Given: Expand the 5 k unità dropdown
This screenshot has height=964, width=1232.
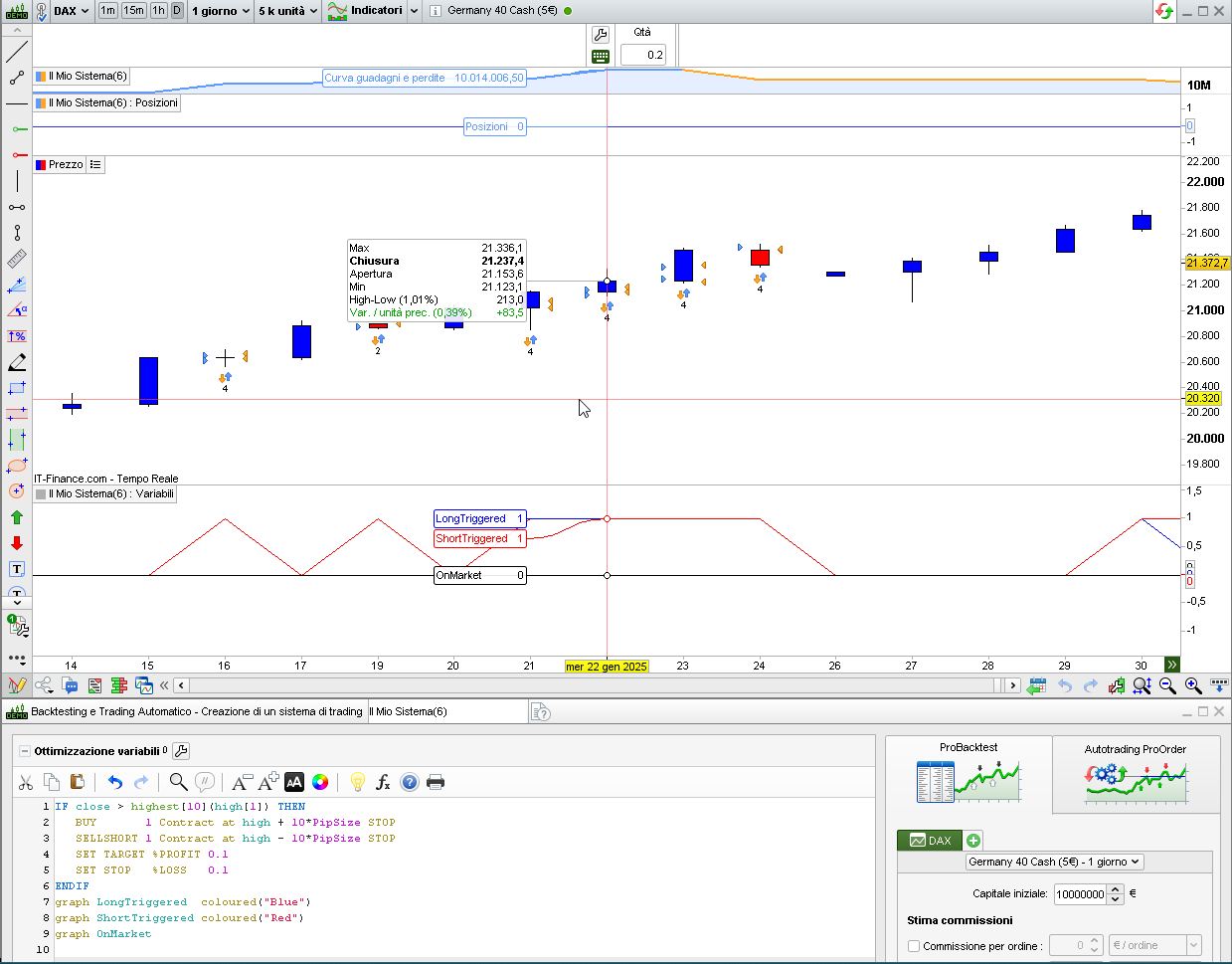Looking at the screenshot, I should (x=287, y=11).
